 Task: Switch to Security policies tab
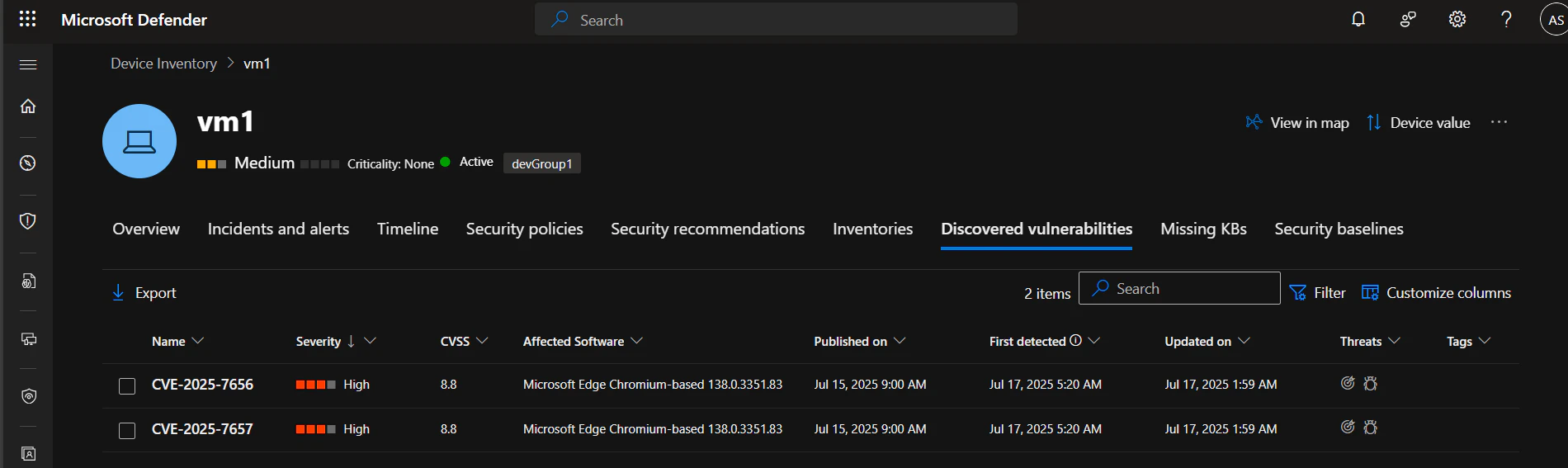(524, 229)
